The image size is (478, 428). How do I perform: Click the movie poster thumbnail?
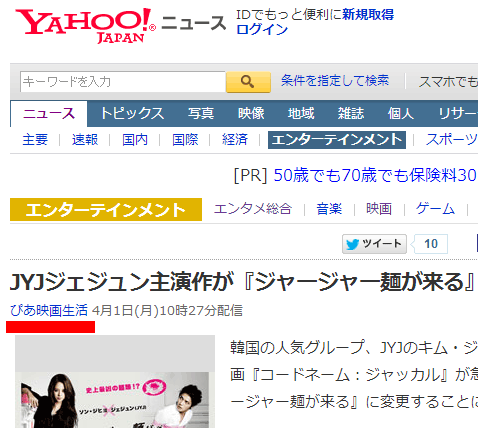115,382
